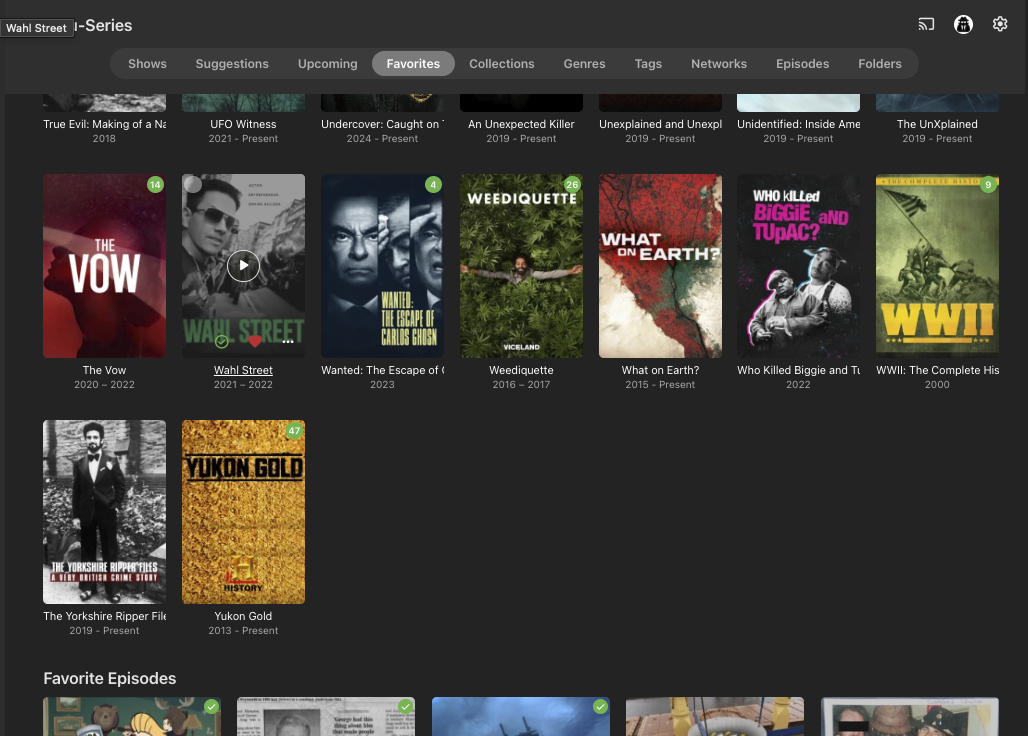Select Who Killed Biggie and Tupac poster

tap(798, 266)
